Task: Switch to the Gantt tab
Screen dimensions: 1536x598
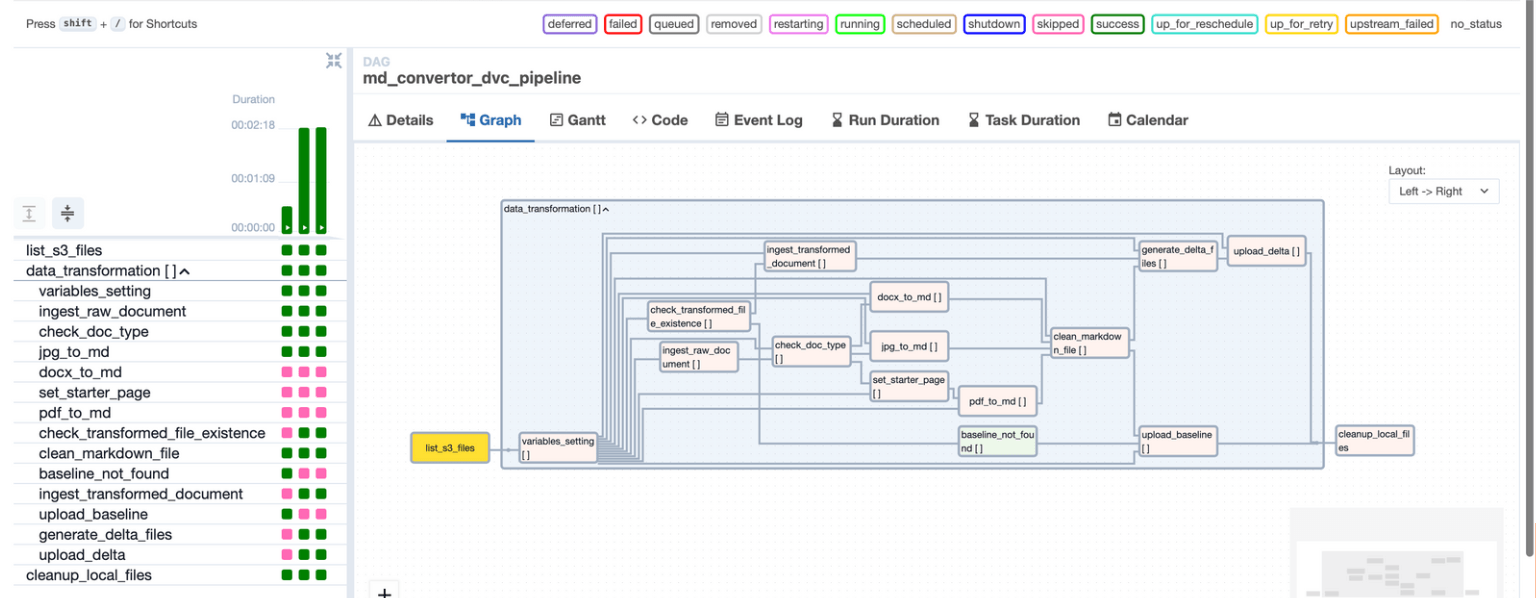Action: click(x=578, y=119)
